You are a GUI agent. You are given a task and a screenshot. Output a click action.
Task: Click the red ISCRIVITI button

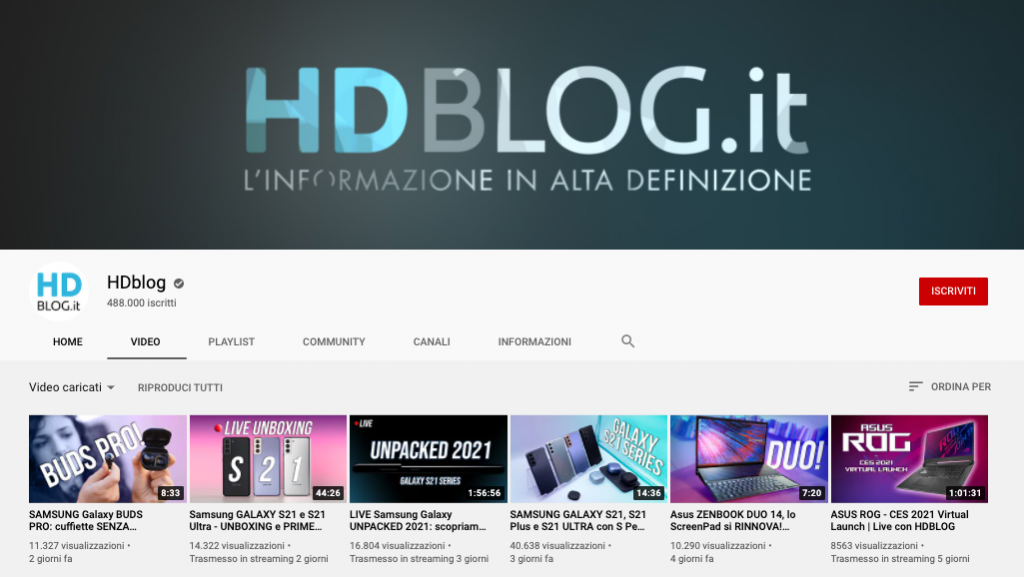tap(952, 291)
